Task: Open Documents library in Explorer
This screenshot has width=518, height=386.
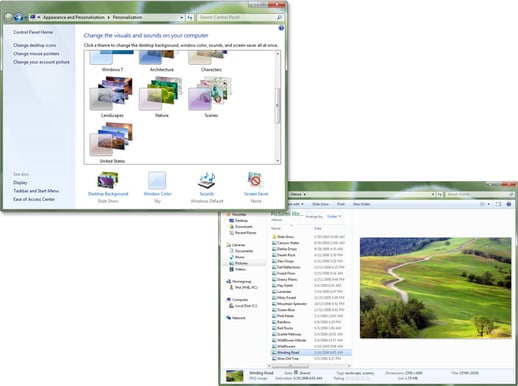Action: 241,251
